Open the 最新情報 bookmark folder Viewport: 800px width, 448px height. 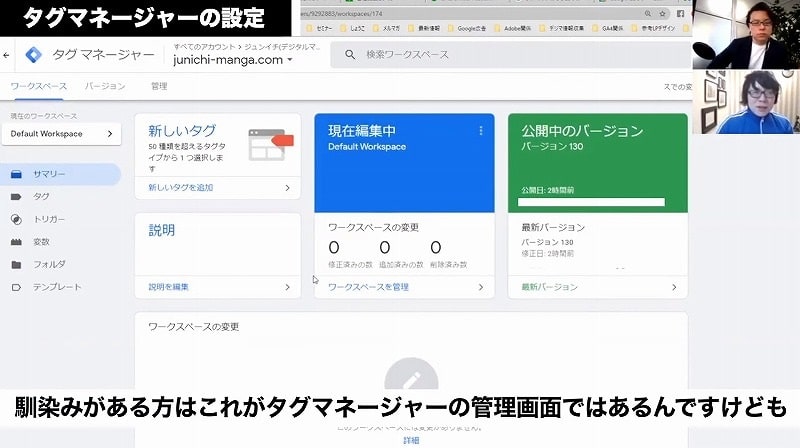423,29
